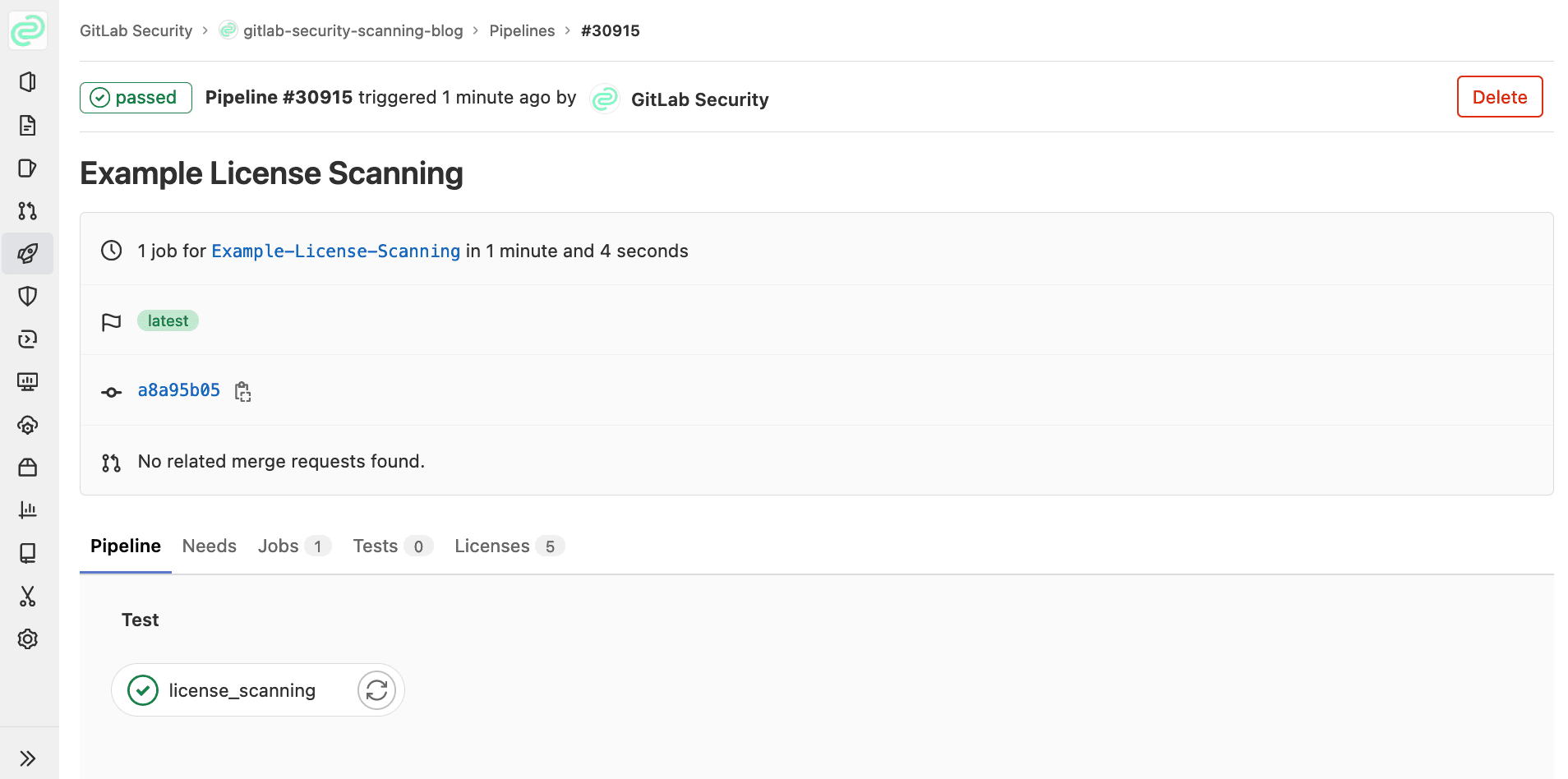Open Security & Compliance shield icon

click(28, 296)
